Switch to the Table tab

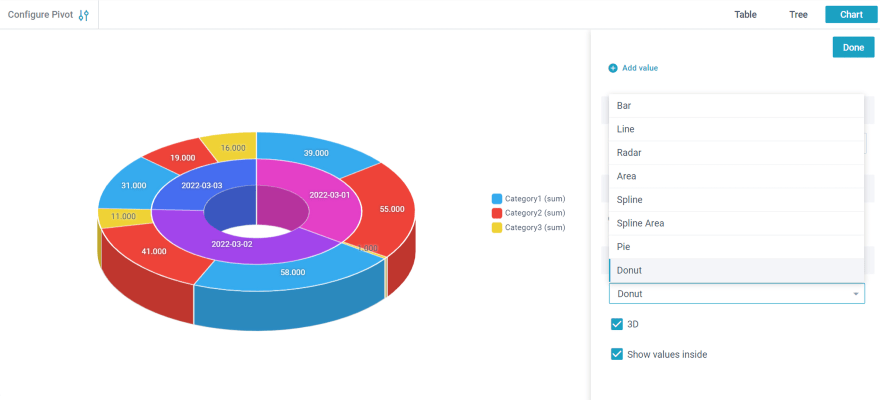click(x=745, y=15)
